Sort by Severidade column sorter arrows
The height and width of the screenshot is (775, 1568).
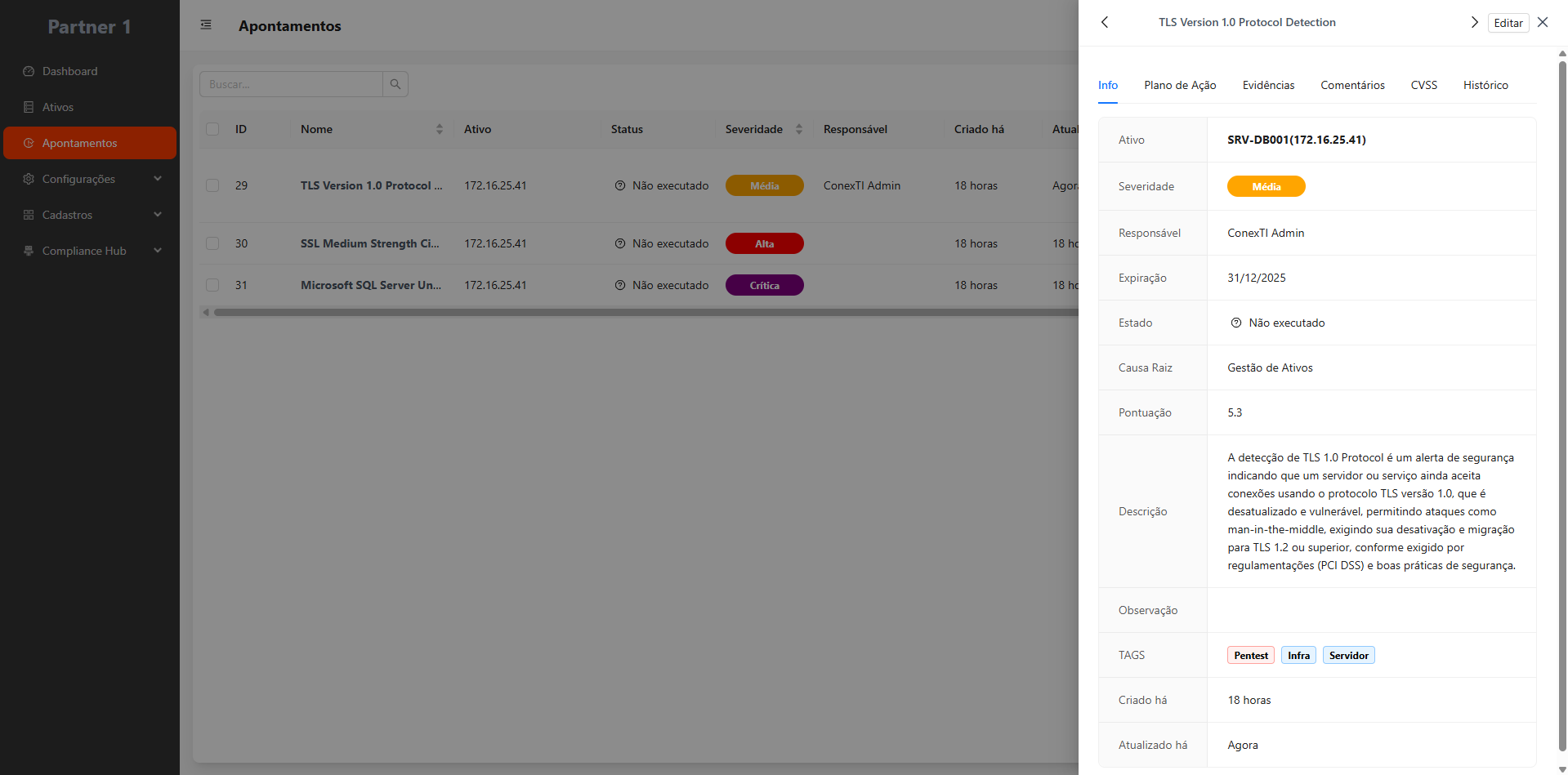point(799,129)
